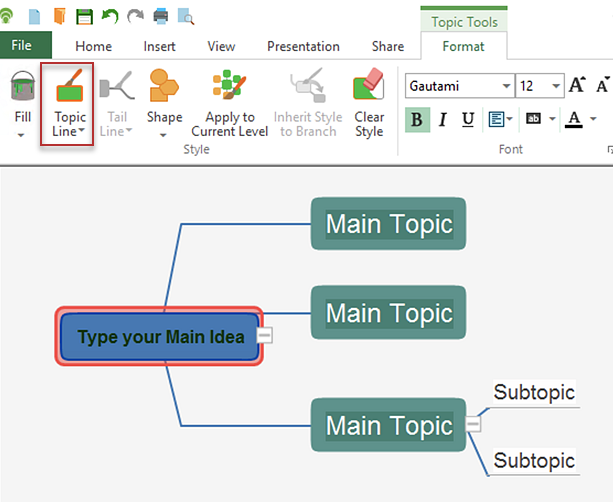Switch to the View tab
Viewport: 613px width, 502px height.
click(x=221, y=46)
